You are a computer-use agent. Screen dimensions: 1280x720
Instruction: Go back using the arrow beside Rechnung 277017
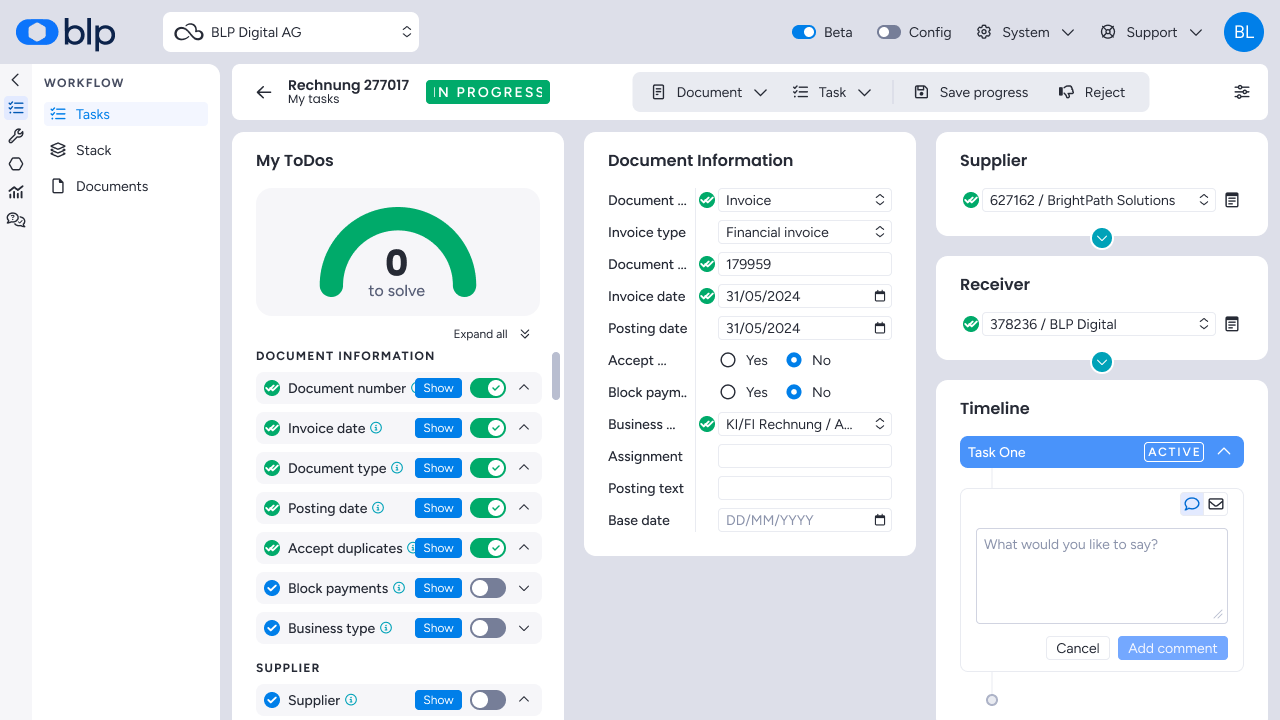[264, 92]
